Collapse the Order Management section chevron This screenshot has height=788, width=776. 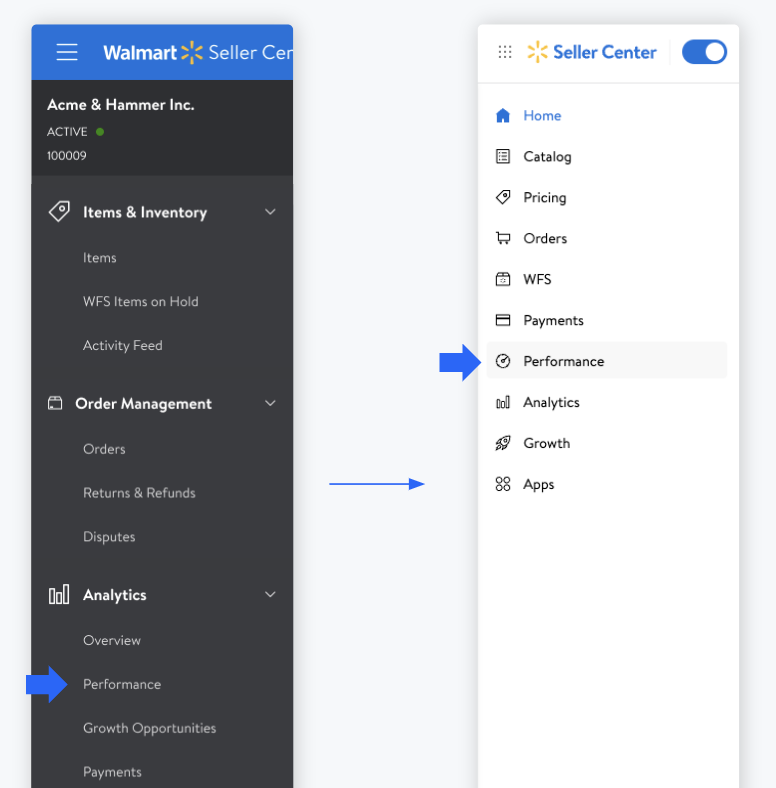coord(269,403)
